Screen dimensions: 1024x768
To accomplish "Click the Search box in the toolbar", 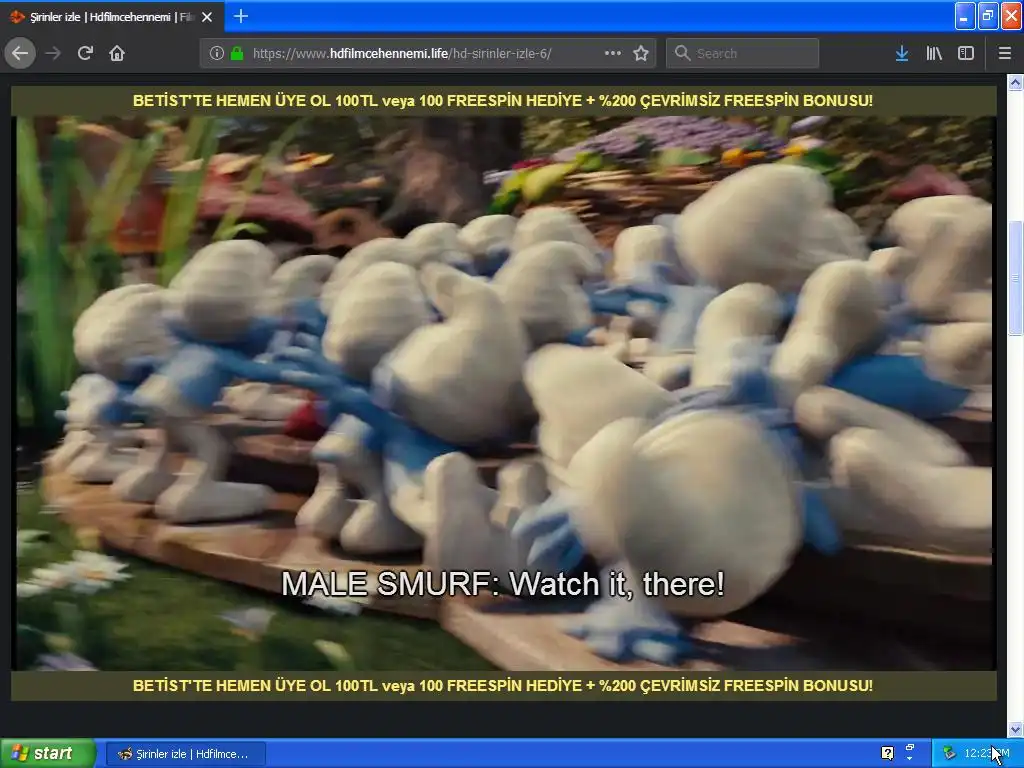I will coord(743,54).
